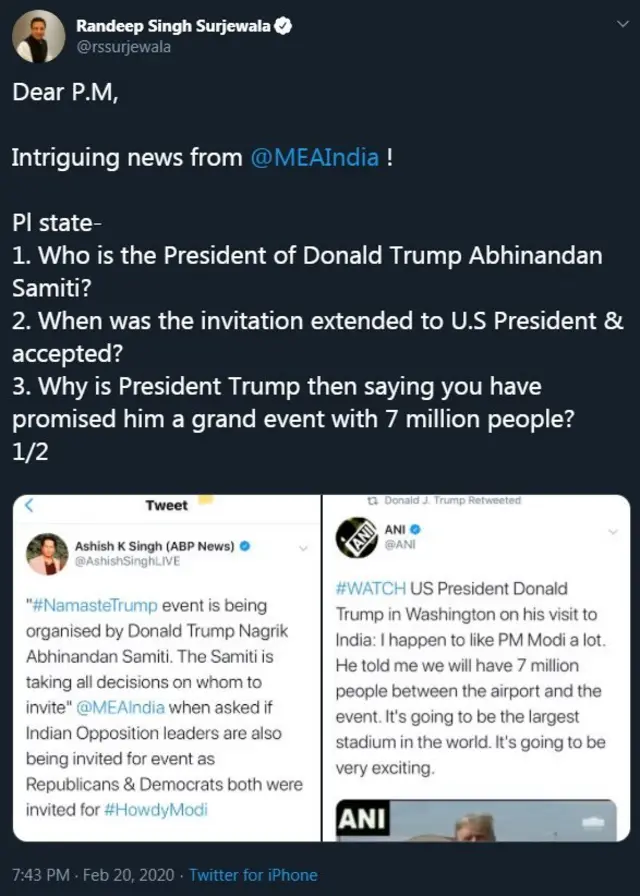This screenshot has height=896, width=640.
Task: Click the verified badge beside Randeep Singh Surjewala
Action: click(x=283, y=27)
